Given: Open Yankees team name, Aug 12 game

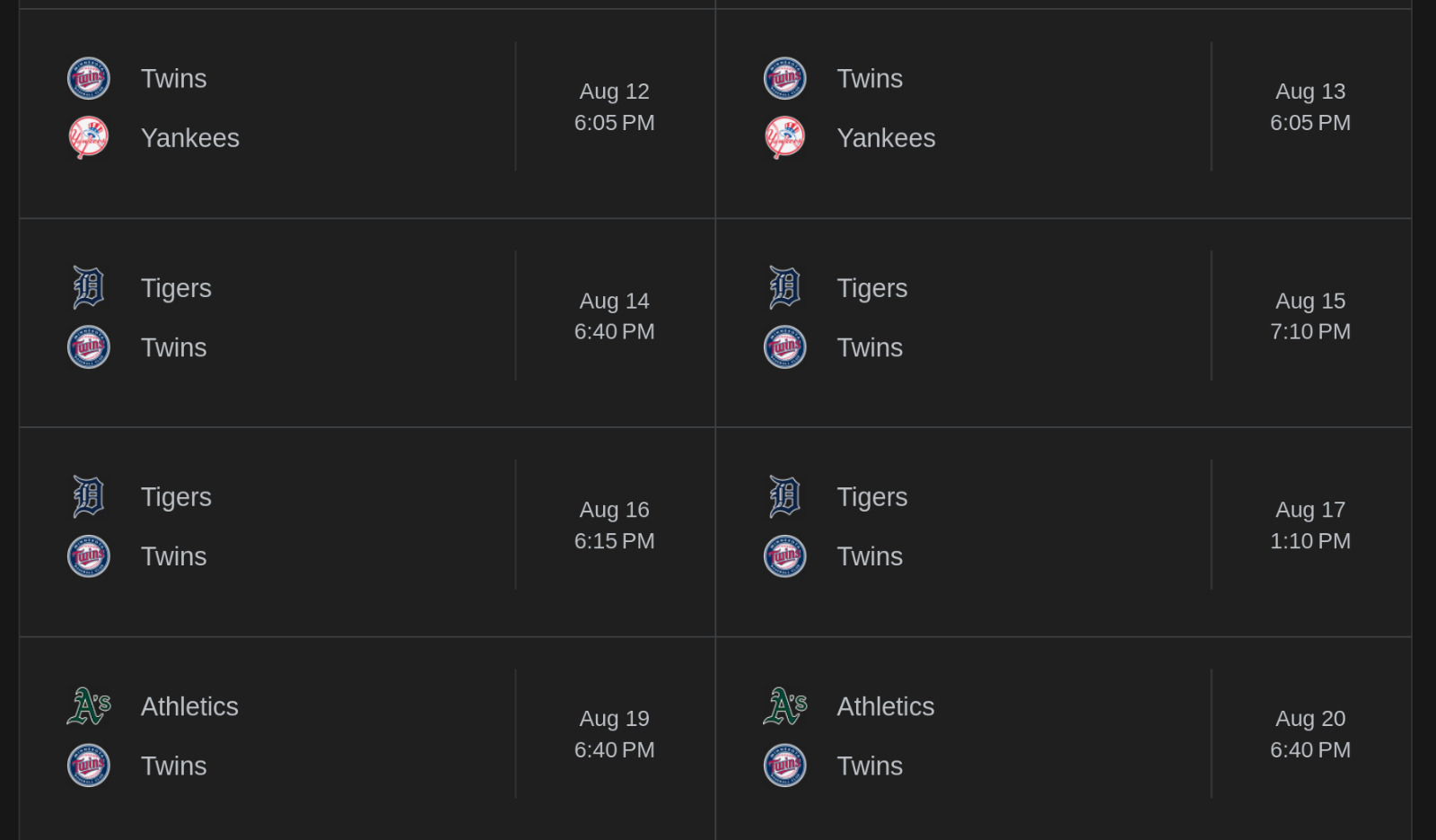Looking at the screenshot, I should click(x=190, y=138).
